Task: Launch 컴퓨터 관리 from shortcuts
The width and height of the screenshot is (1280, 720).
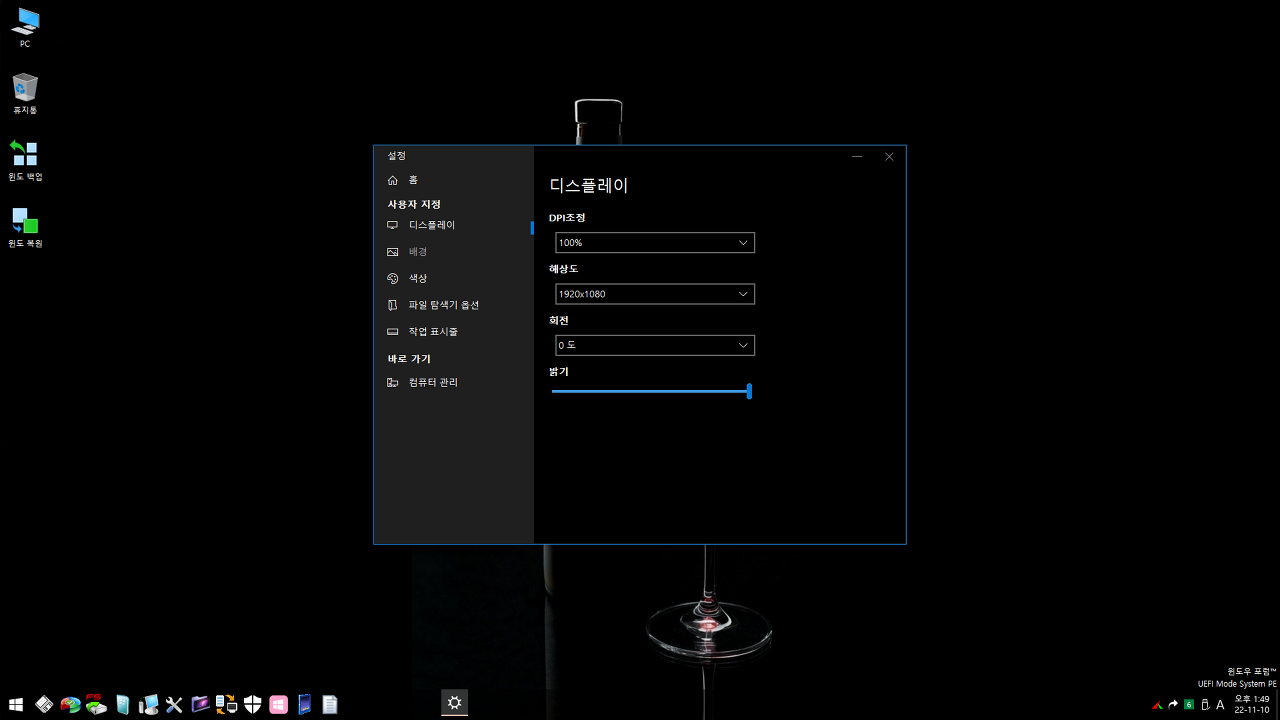Action: [433, 383]
